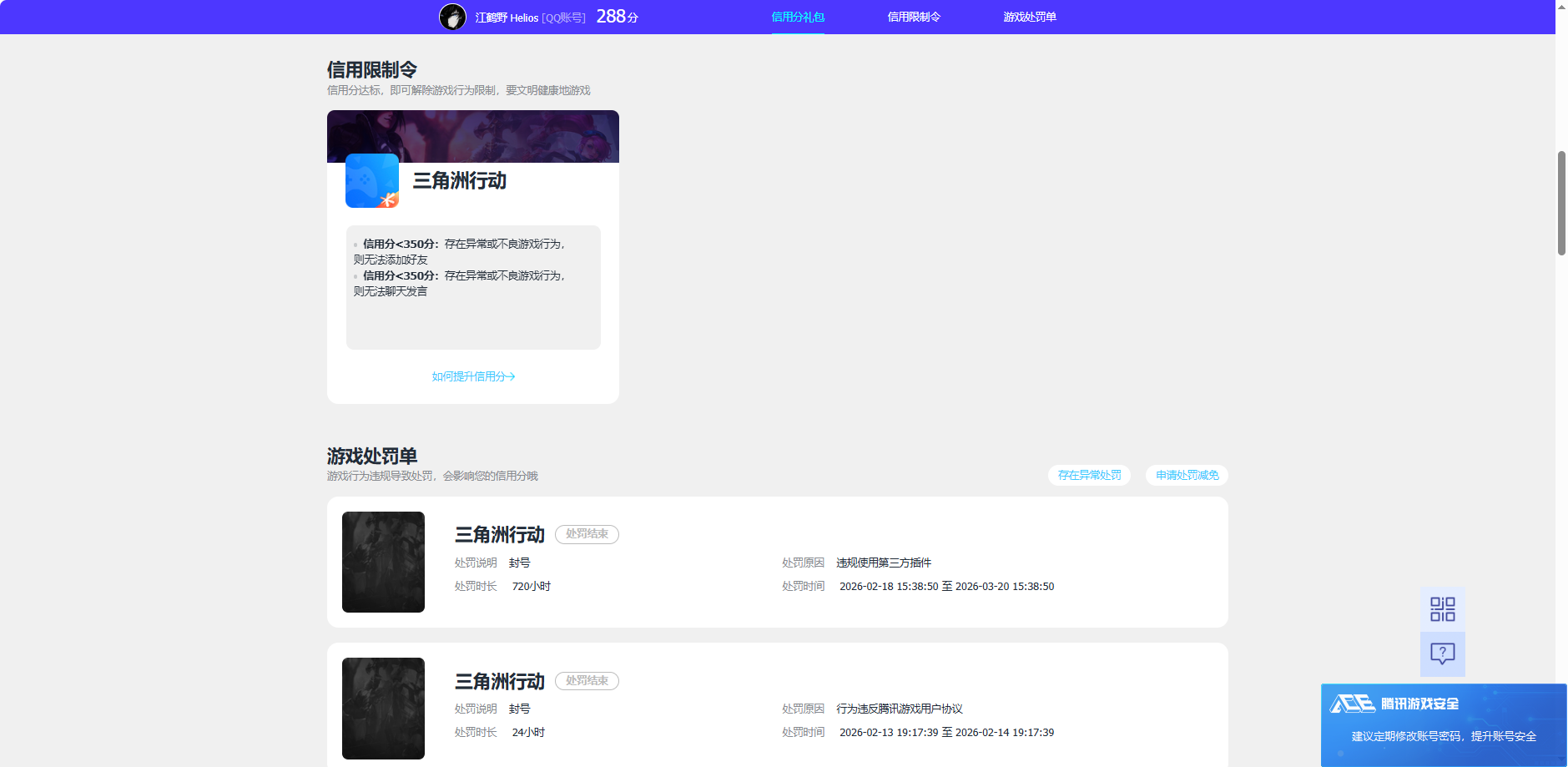Screen dimensions: 1568x767
Task: Switch to the 游戏处罚单 tab
Action: pyautogui.click(x=1030, y=17)
